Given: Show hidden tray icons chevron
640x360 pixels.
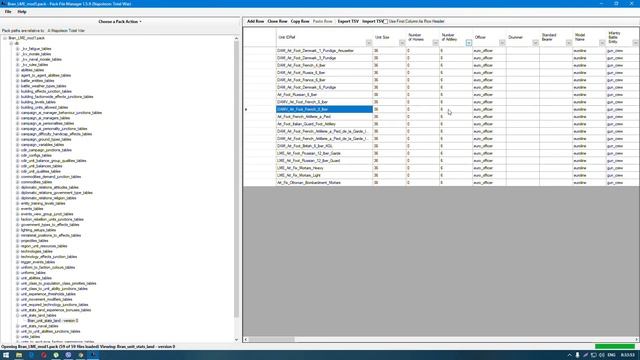Looking at the screenshot, I should [569, 355].
